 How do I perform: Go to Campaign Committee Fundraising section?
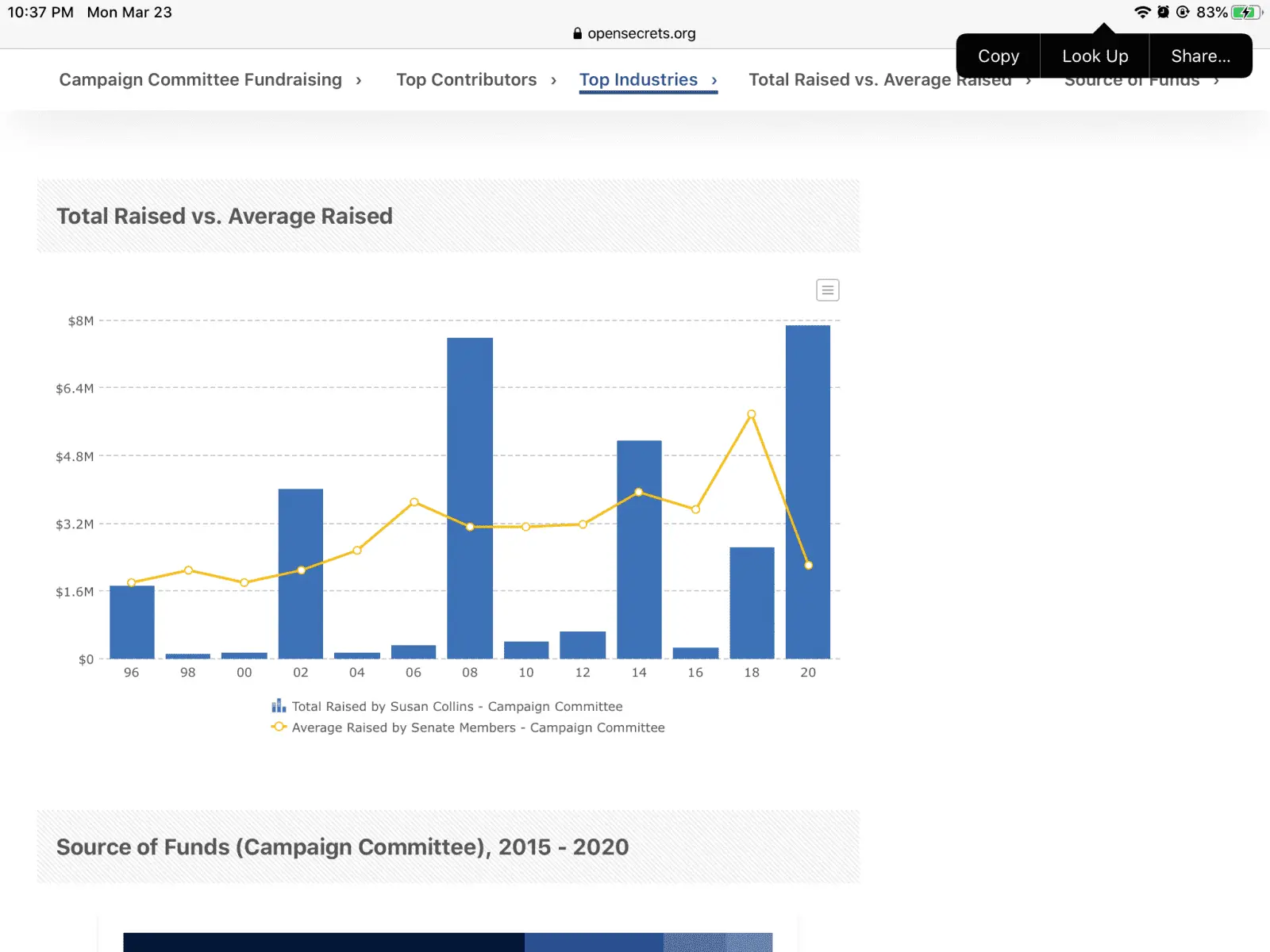click(200, 80)
